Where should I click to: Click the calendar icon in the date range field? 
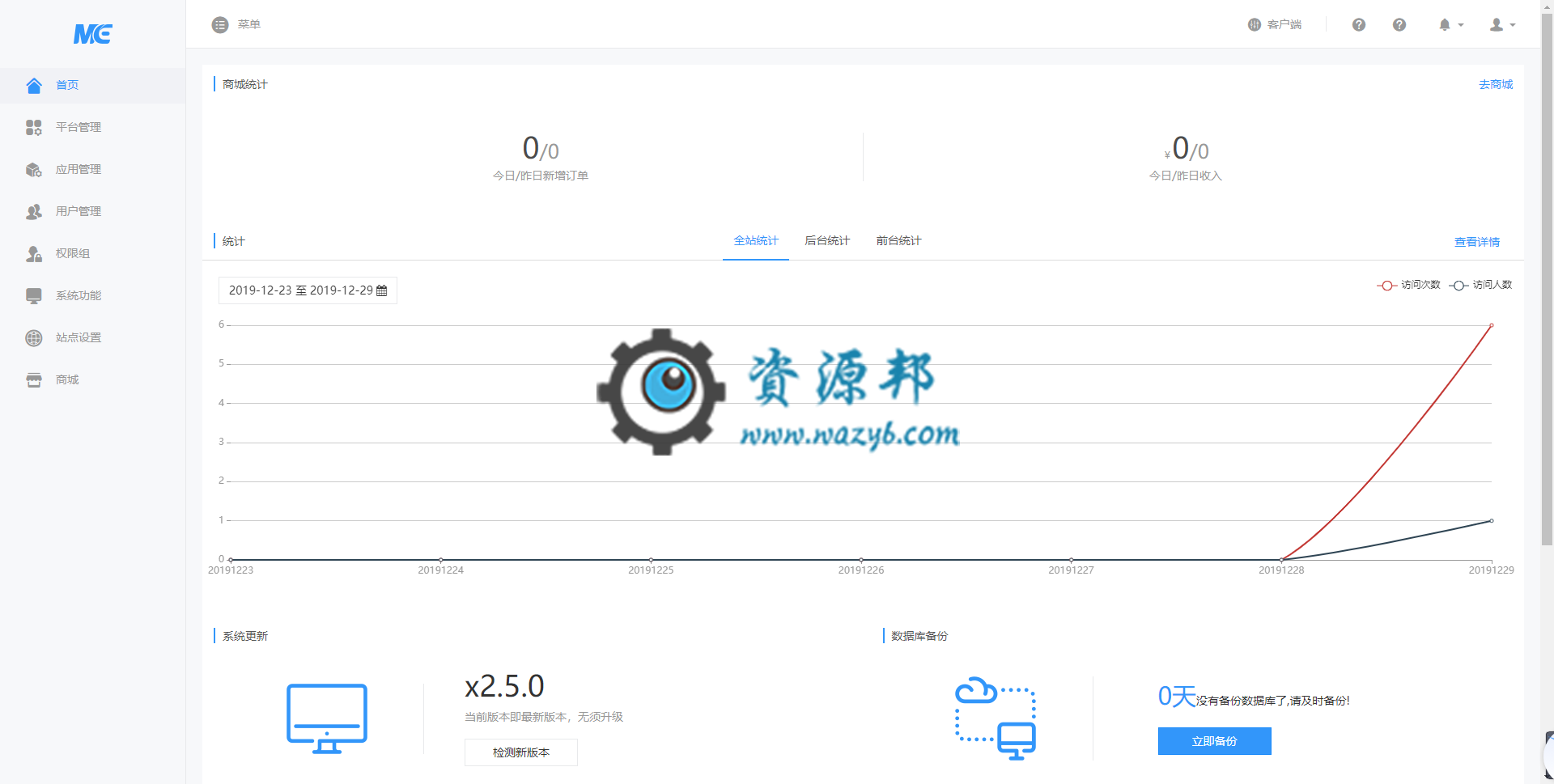[x=382, y=290]
